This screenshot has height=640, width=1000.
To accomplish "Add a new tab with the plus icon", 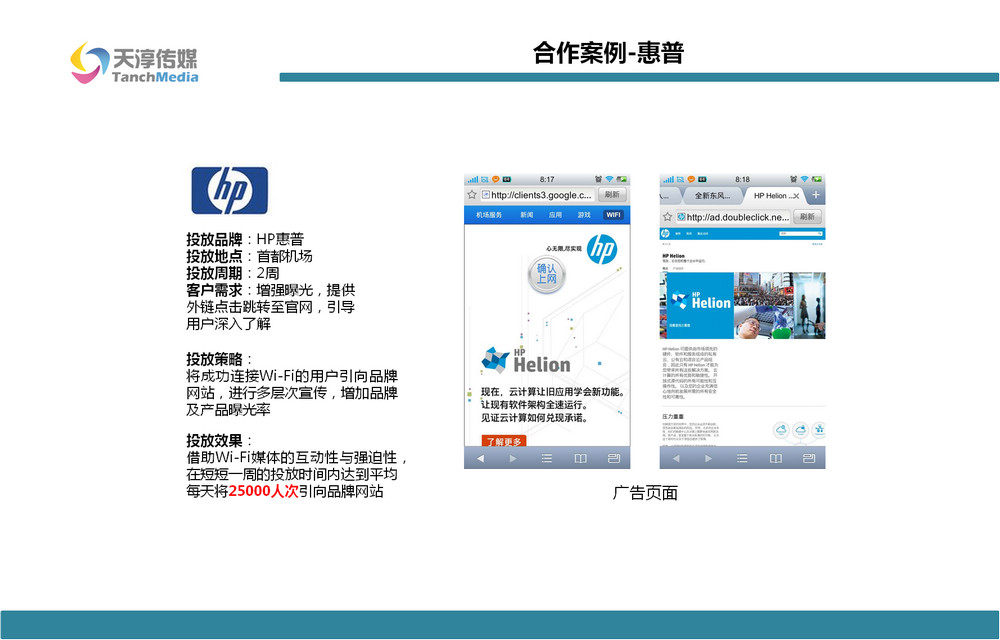I will pyautogui.click(x=816, y=195).
